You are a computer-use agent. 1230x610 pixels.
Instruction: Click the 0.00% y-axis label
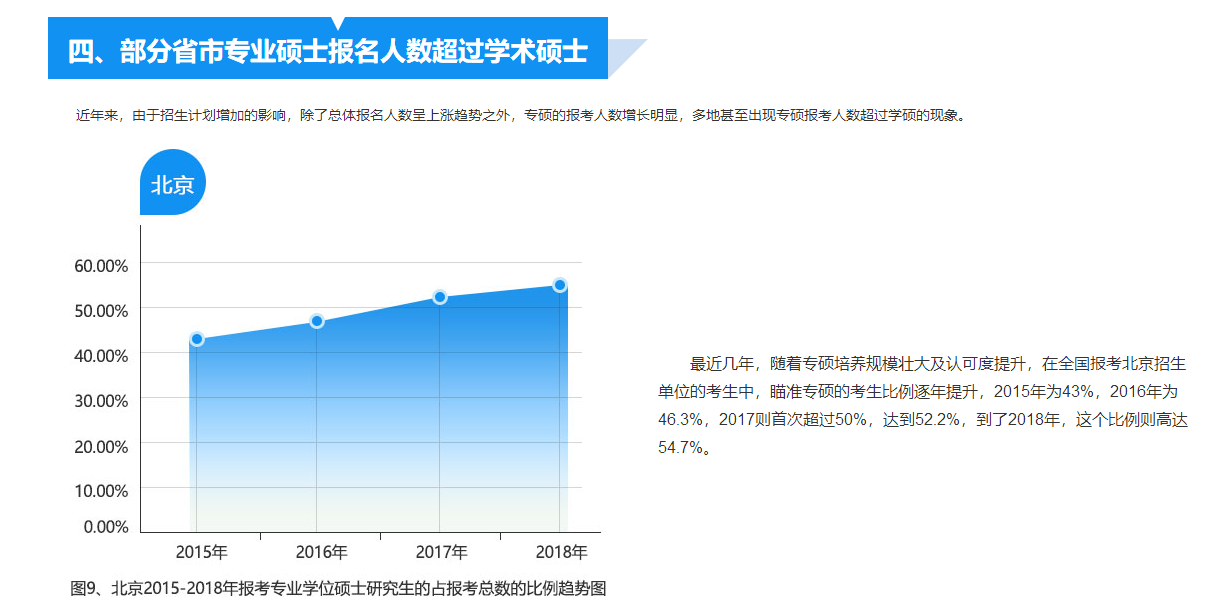click(105, 527)
